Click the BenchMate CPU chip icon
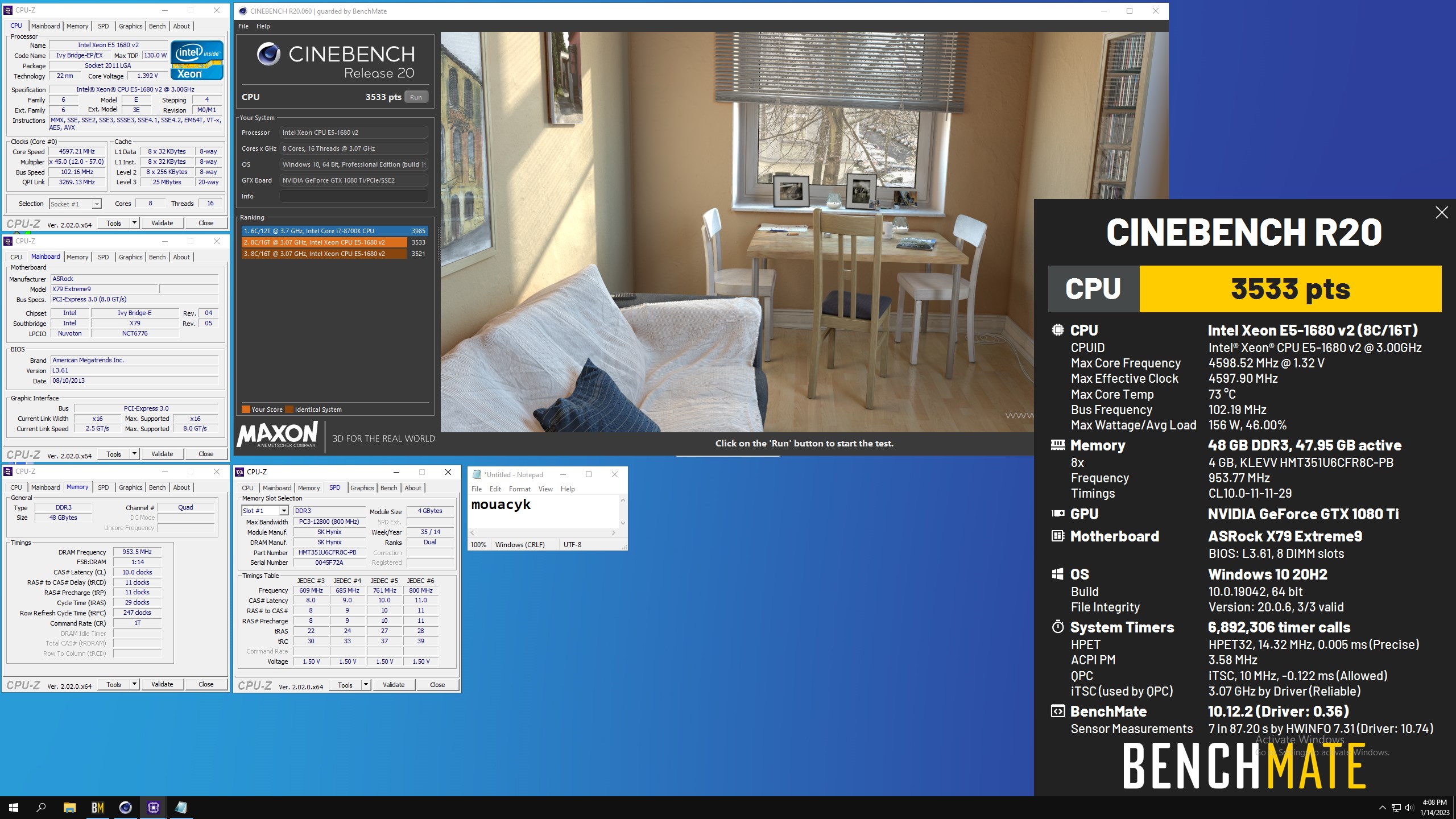 coord(1058,330)
